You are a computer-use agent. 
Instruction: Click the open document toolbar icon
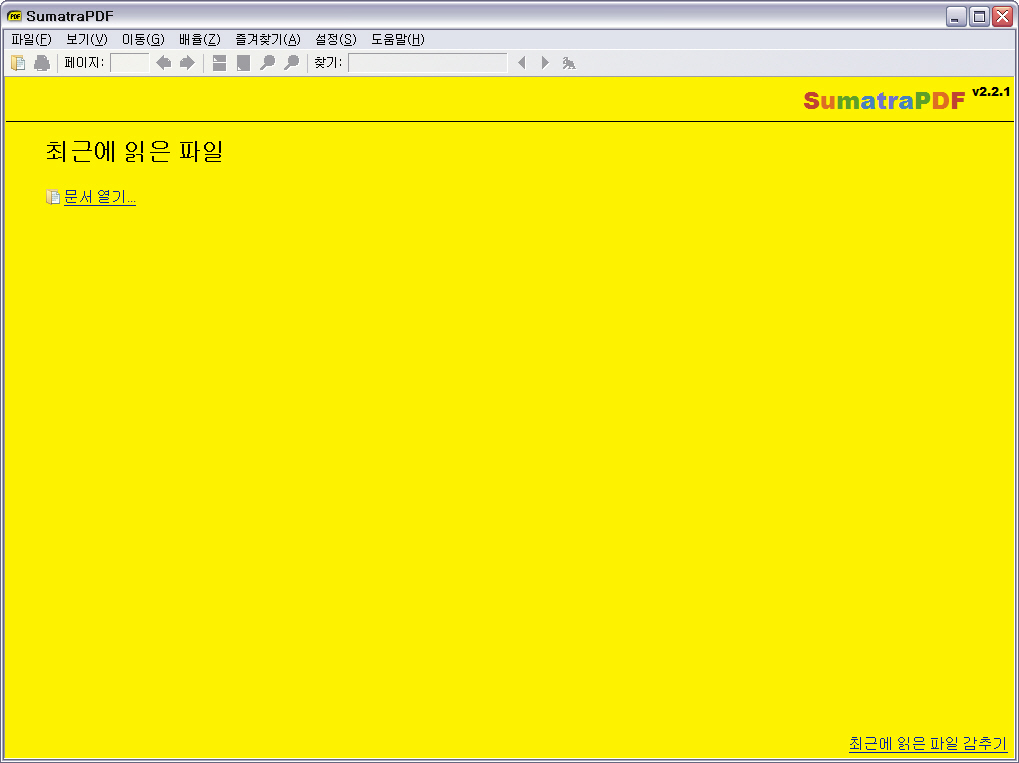[x=18, y=63]
